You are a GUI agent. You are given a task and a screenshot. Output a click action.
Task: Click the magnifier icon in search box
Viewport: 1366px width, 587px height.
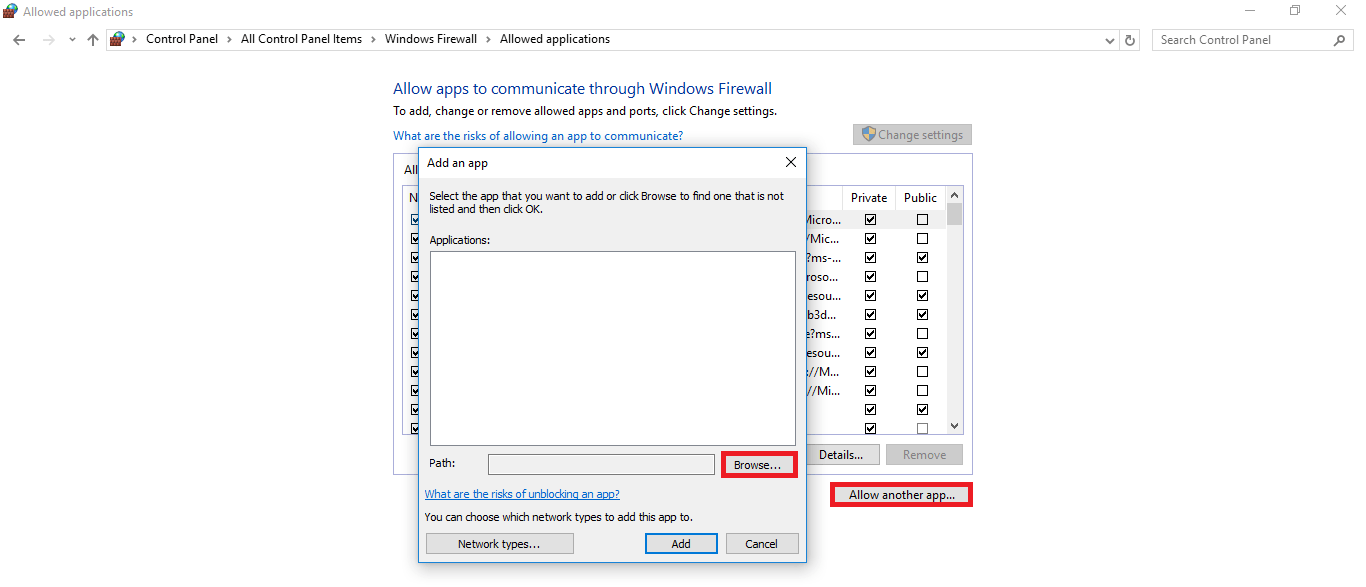pyautogui.click(x=1340, y=40)
